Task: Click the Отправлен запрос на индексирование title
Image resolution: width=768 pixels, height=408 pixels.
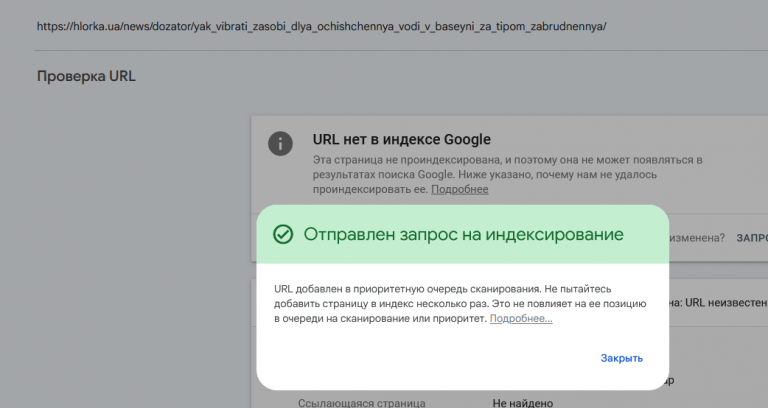Action: (463, 235)
